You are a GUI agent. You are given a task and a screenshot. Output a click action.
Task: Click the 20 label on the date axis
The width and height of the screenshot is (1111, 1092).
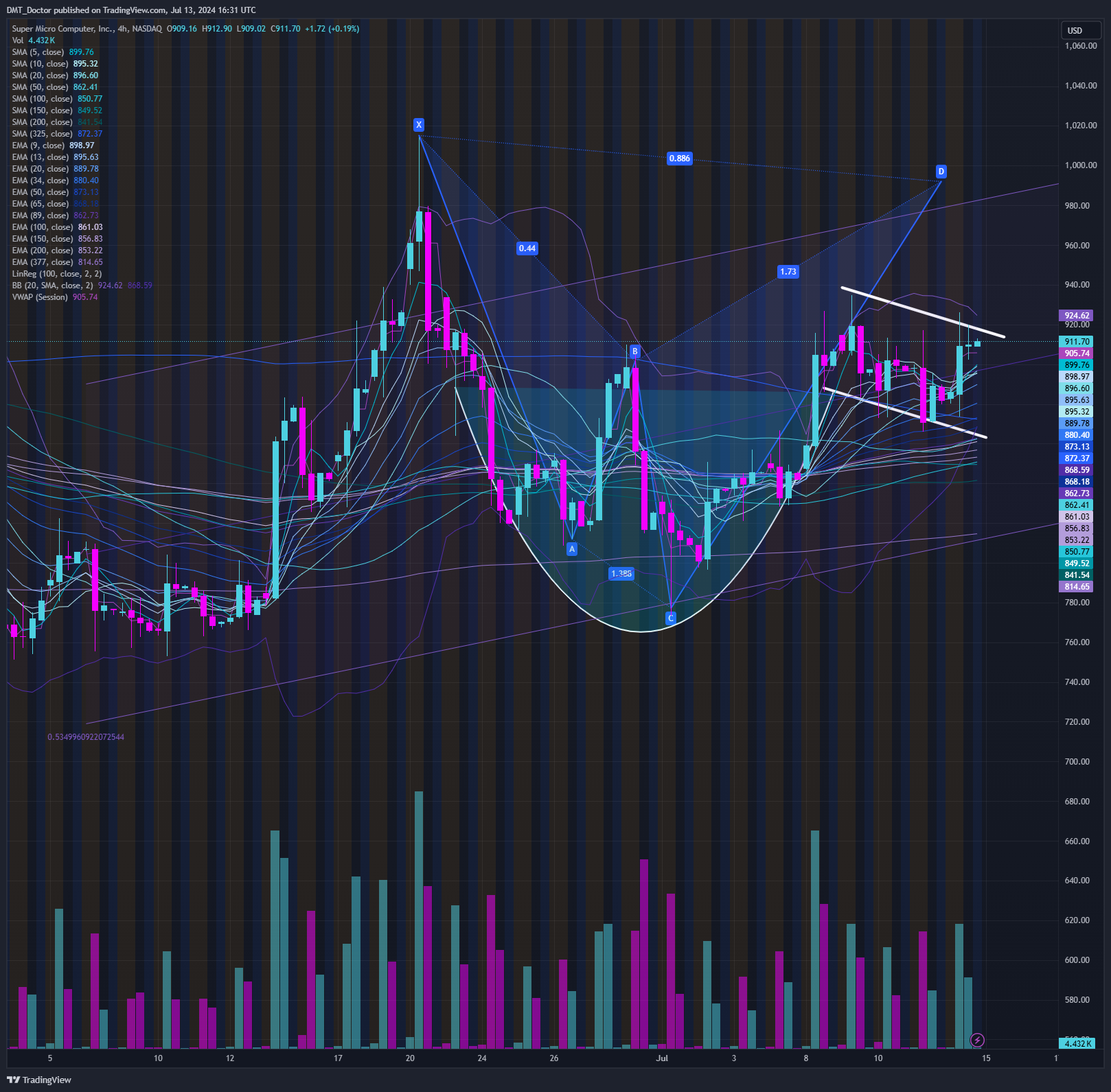(x=410, y=1058)
